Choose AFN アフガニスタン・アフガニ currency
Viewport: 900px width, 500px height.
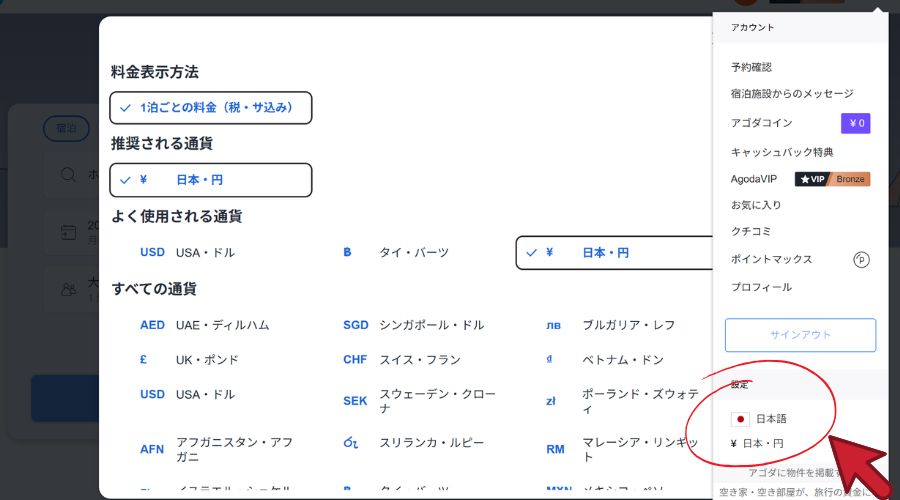point(216,449)
